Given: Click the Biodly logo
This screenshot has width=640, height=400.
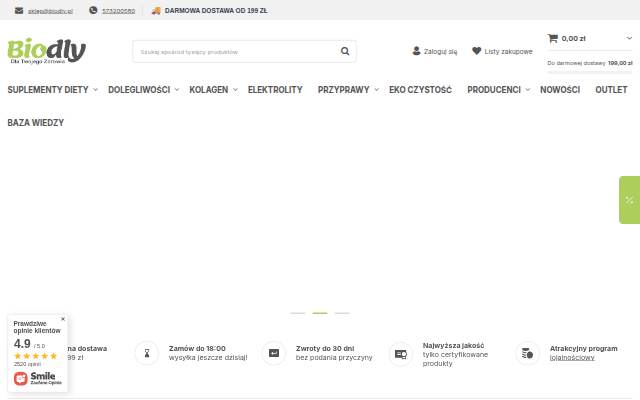Looking at the screenshot, I should [x=47, y=51].
